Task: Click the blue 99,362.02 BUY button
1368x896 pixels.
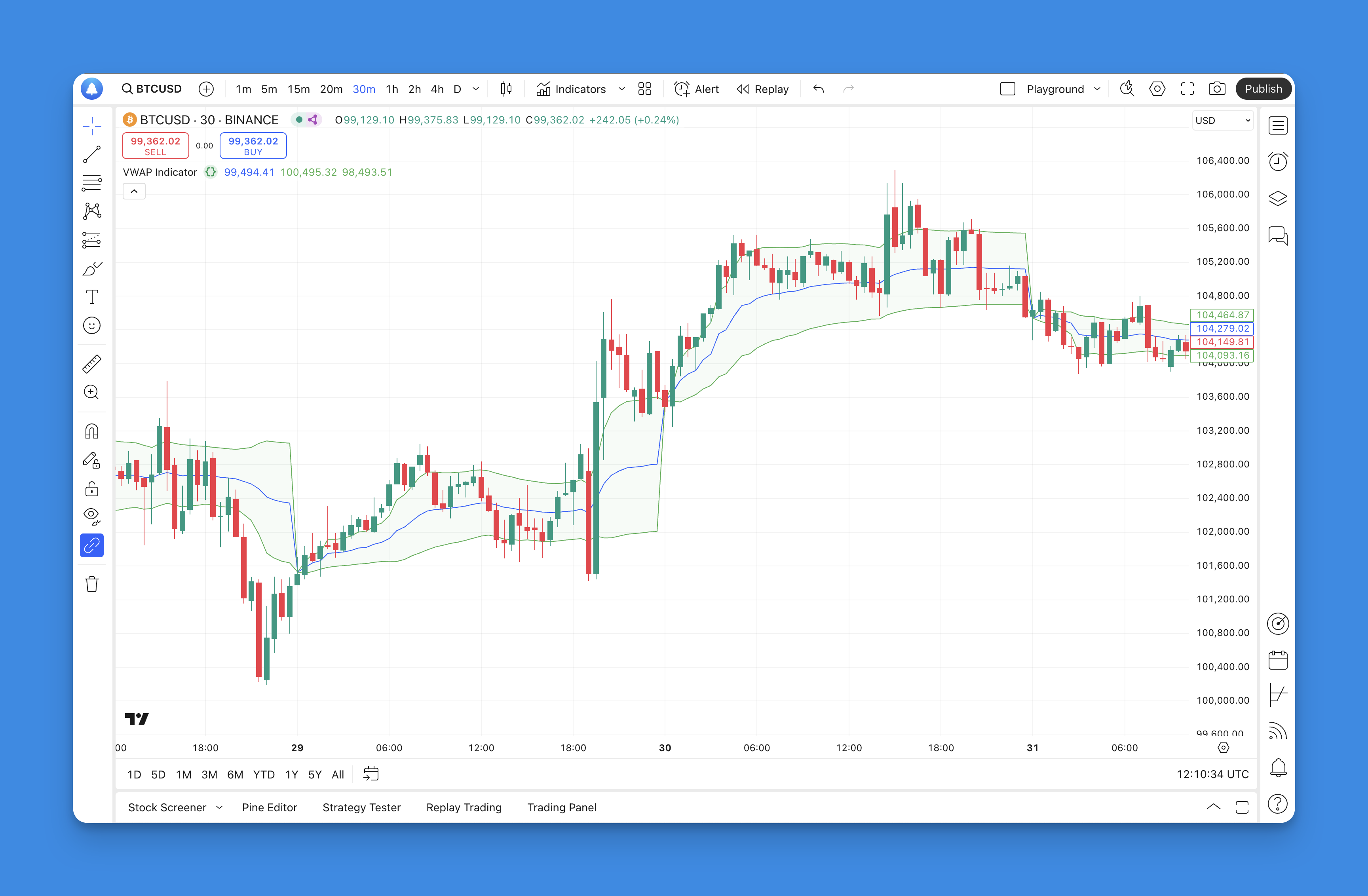Action: [253, 146]
